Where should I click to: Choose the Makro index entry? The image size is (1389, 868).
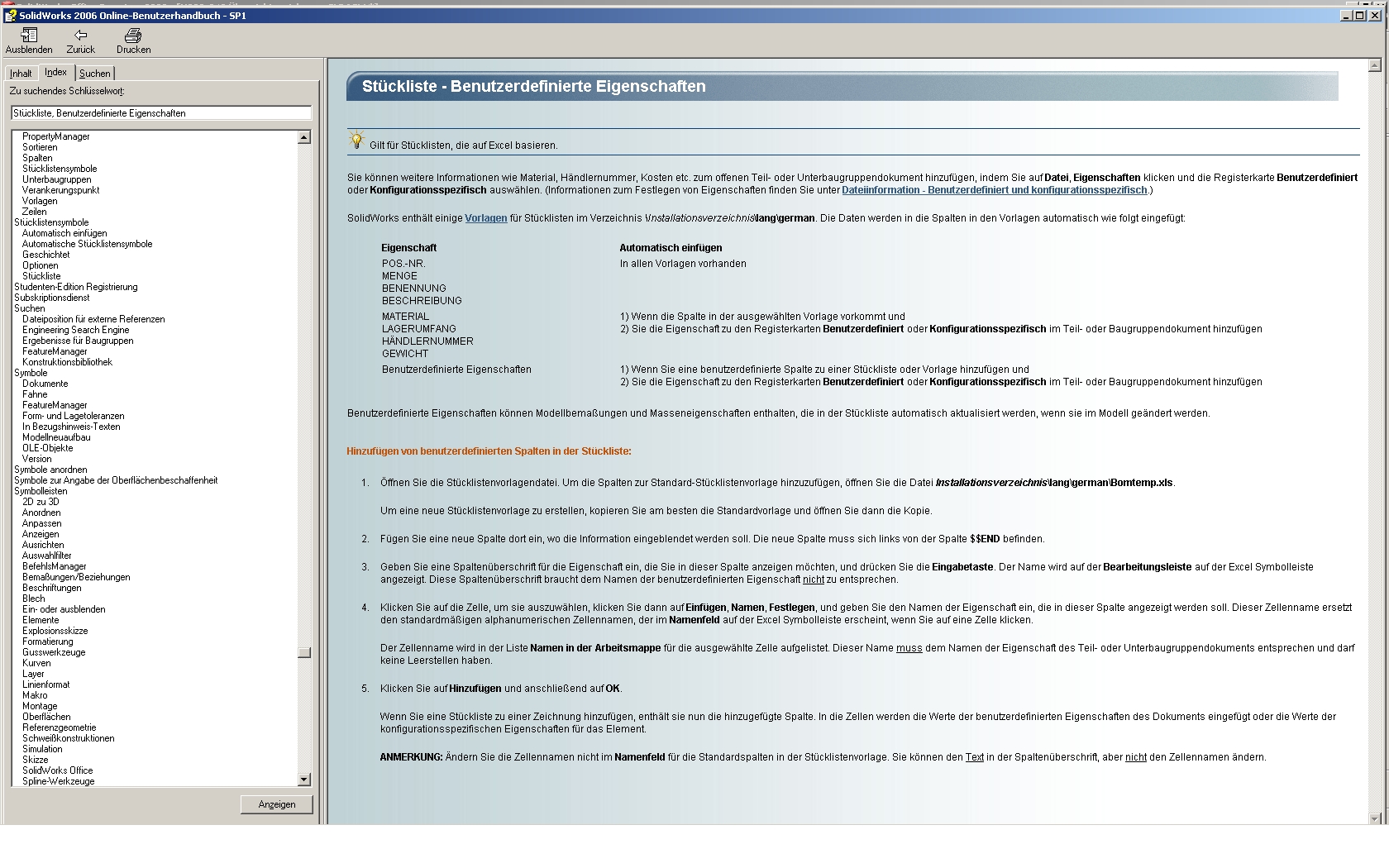35,695
